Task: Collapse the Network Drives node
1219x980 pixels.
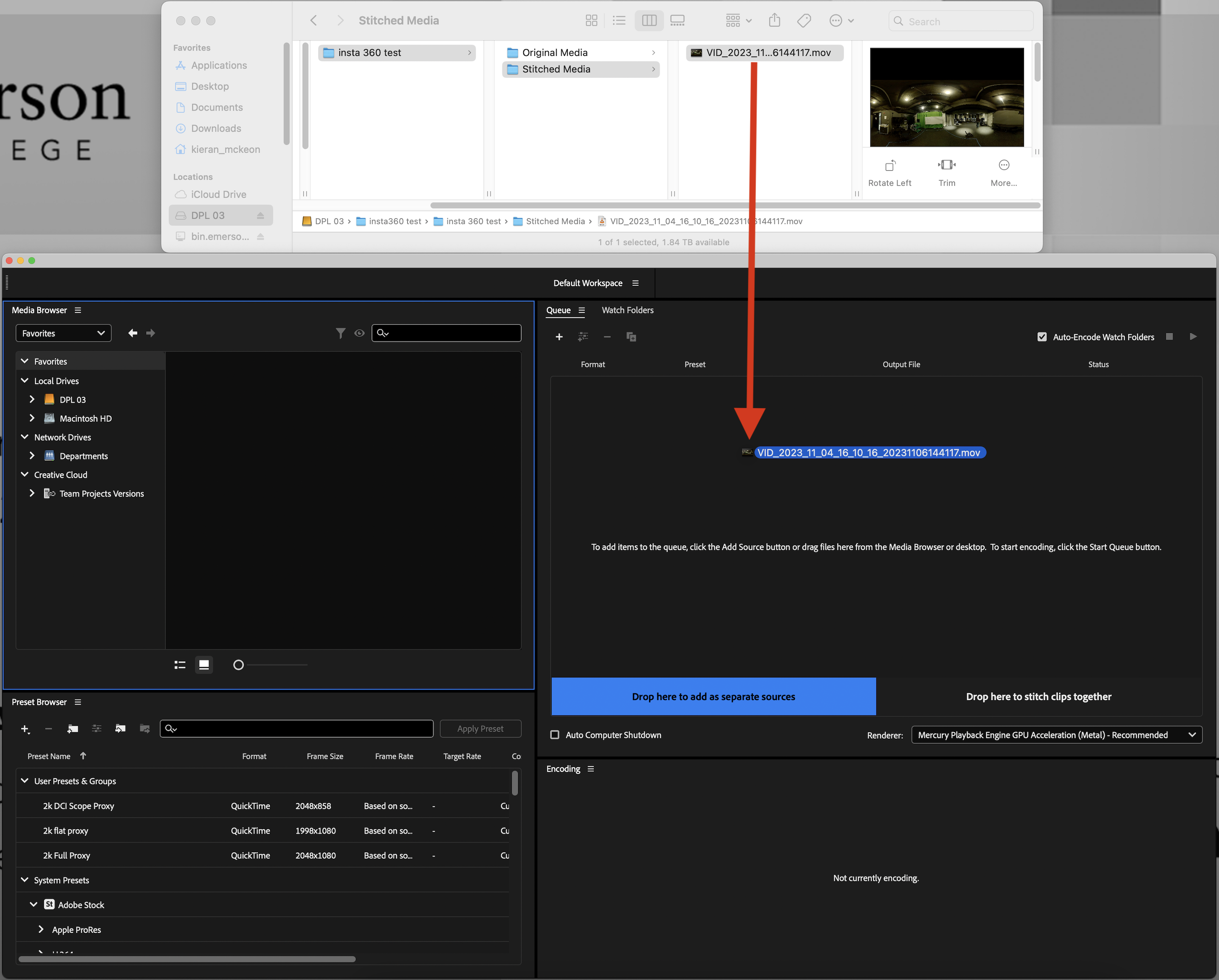Action: (x=25, y=437)
